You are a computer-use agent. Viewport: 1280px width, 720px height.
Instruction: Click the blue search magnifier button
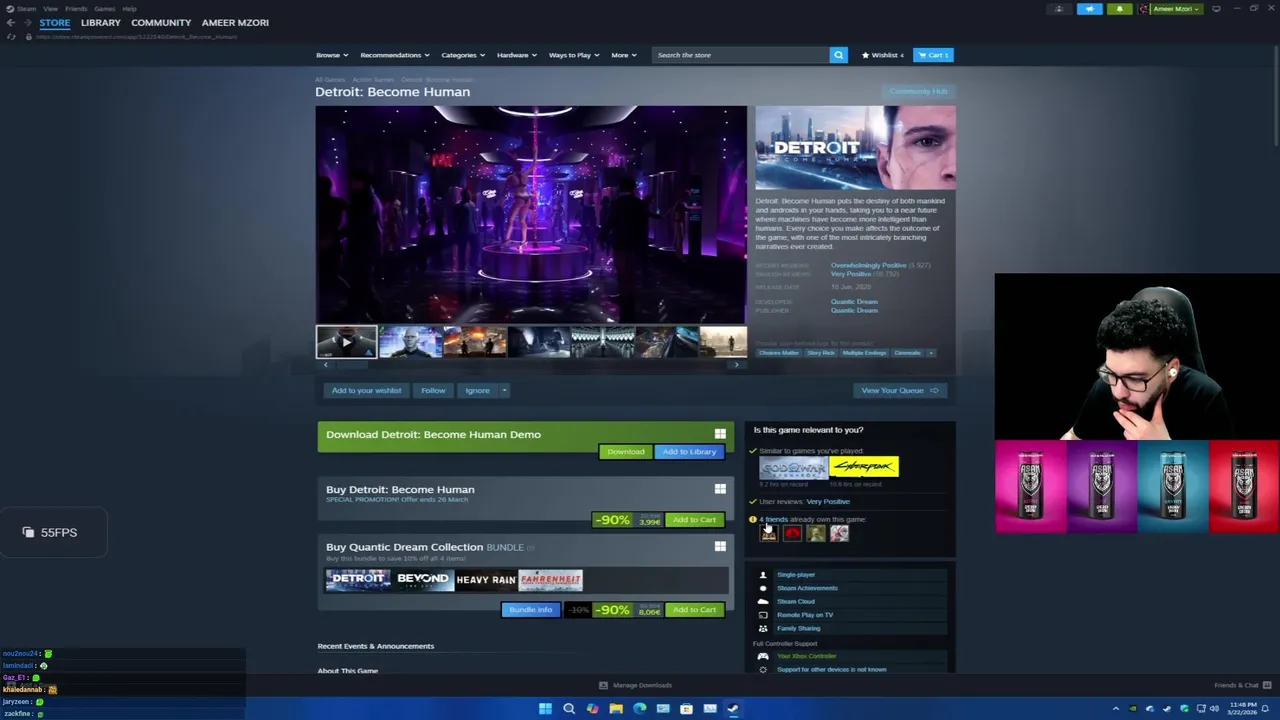coord(838,55)
